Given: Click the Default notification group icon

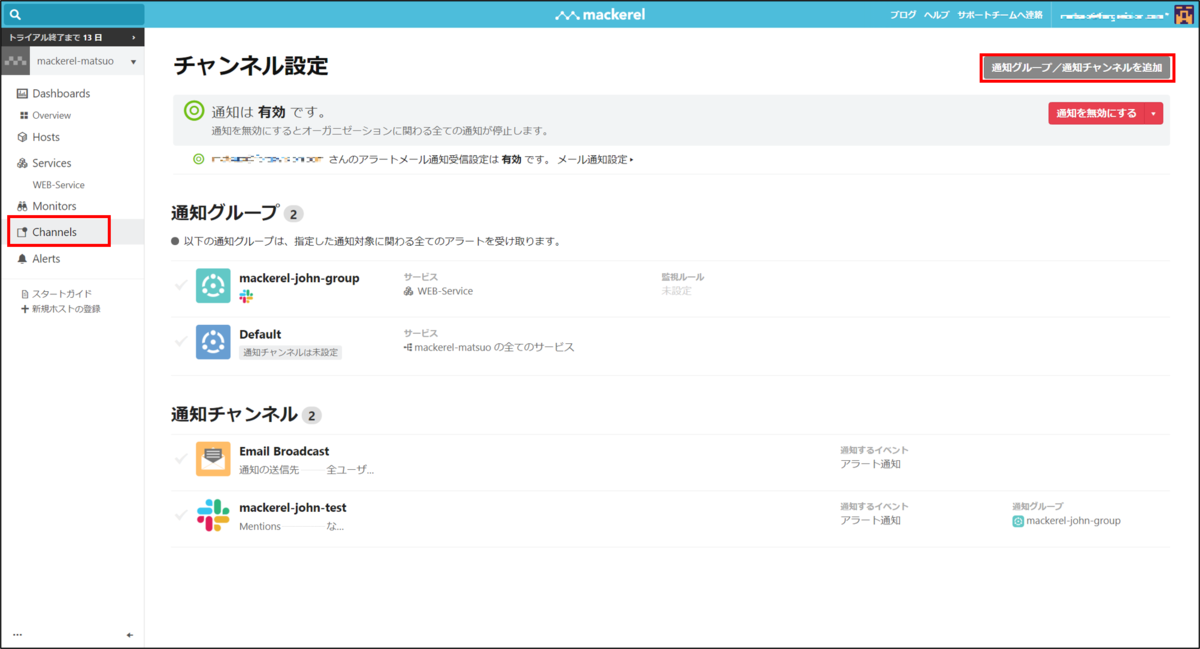Looking at the screenshot, I should click(212, 341).
